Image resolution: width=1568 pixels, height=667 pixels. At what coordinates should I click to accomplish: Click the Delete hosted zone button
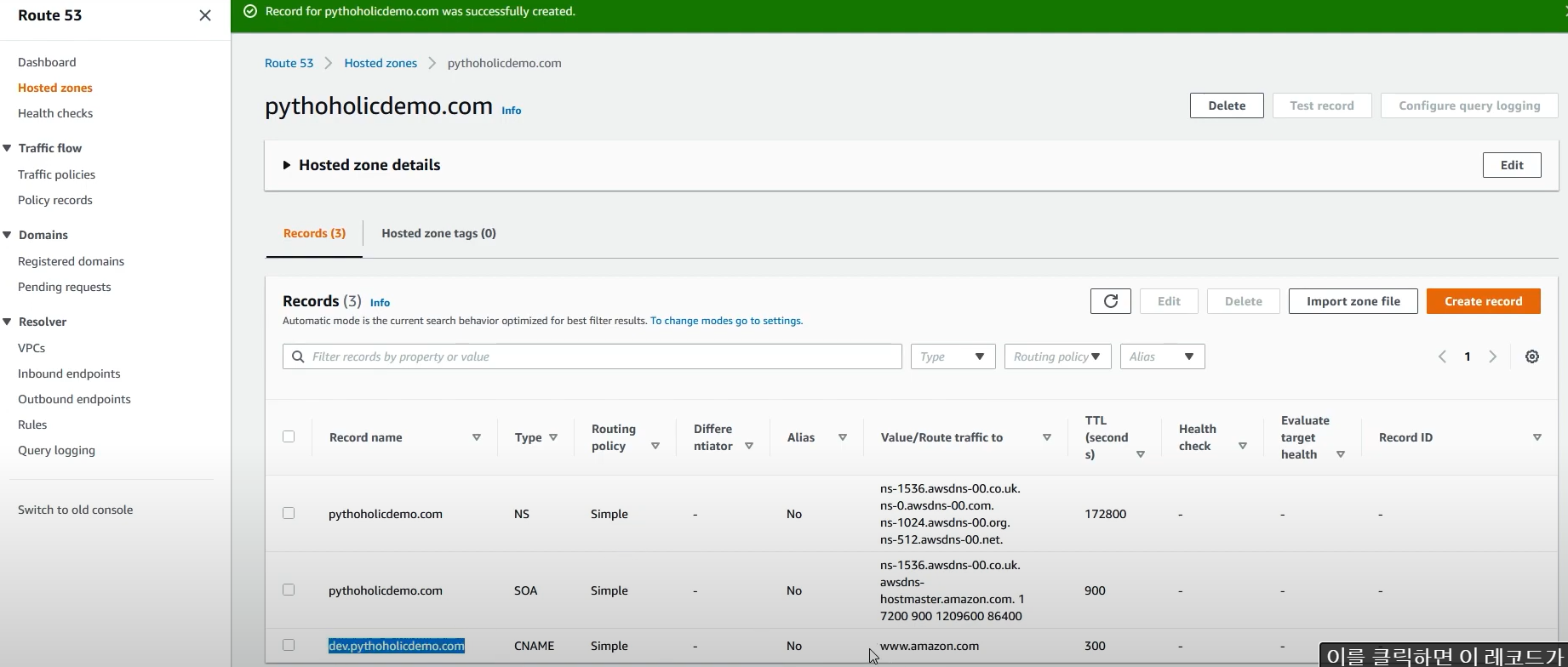tap(1227, 105)
